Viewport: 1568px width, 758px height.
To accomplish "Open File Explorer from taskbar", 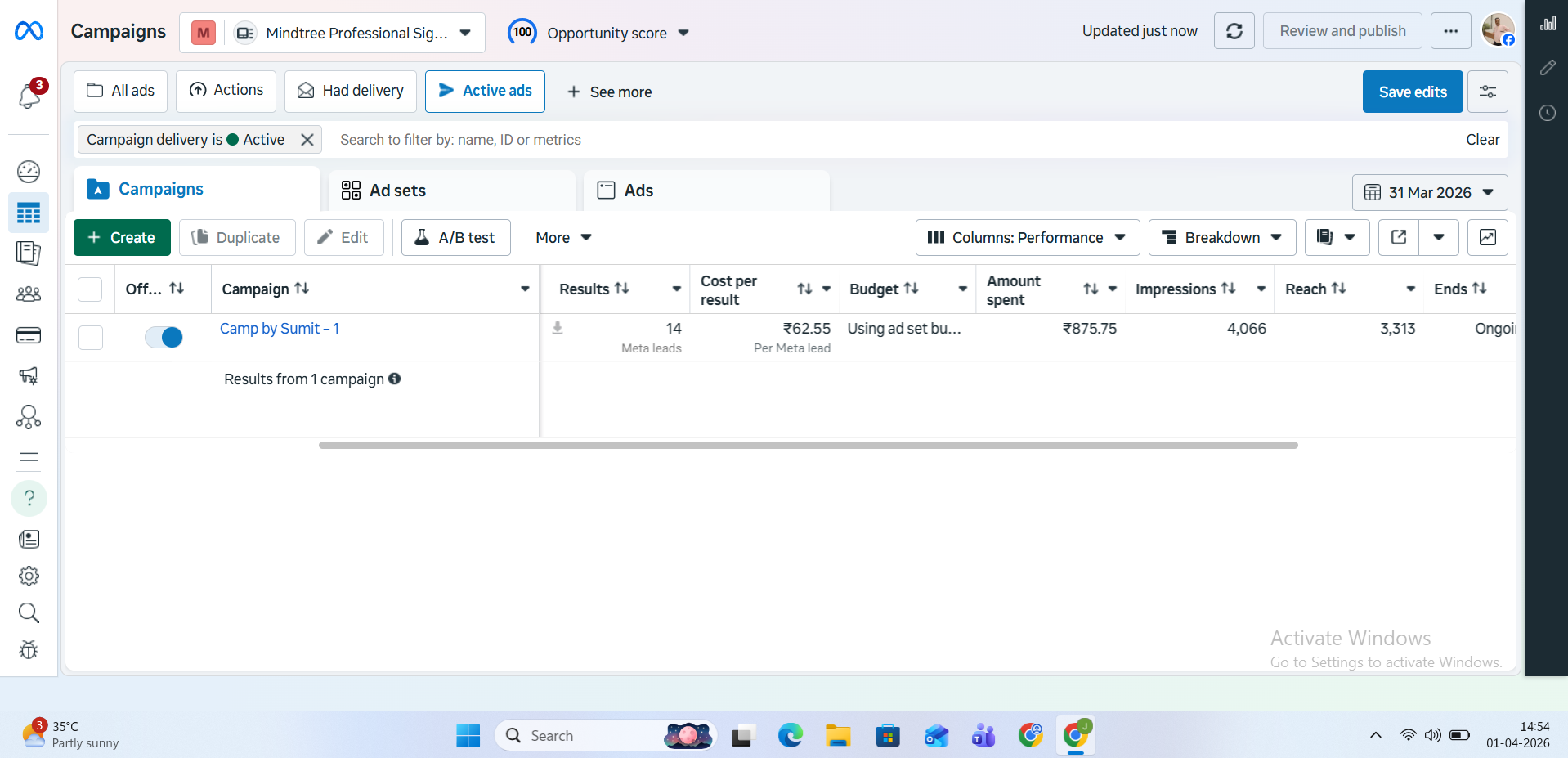I will point(838,736).
